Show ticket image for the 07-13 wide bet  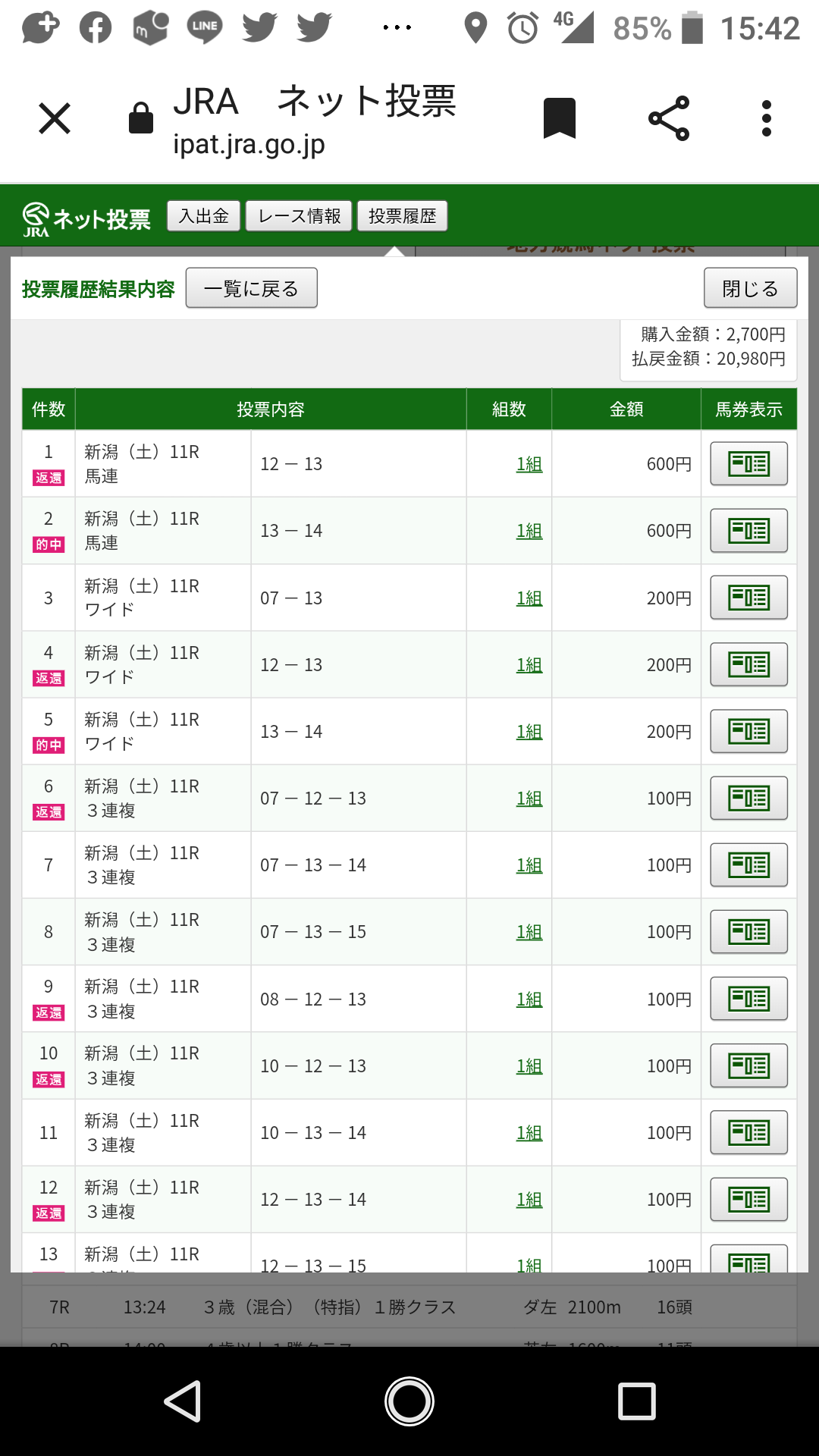click(x=748, y=598)
